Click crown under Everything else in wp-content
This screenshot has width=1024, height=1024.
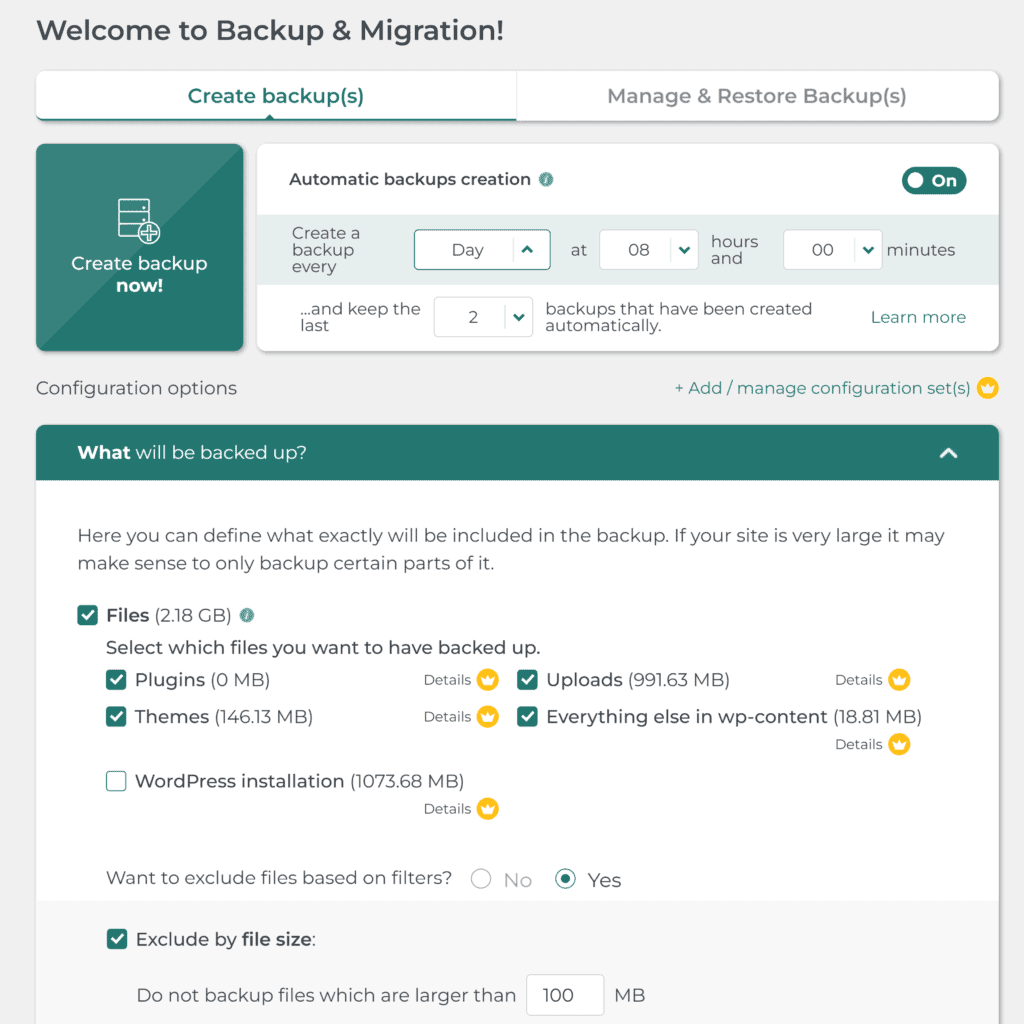899,744
